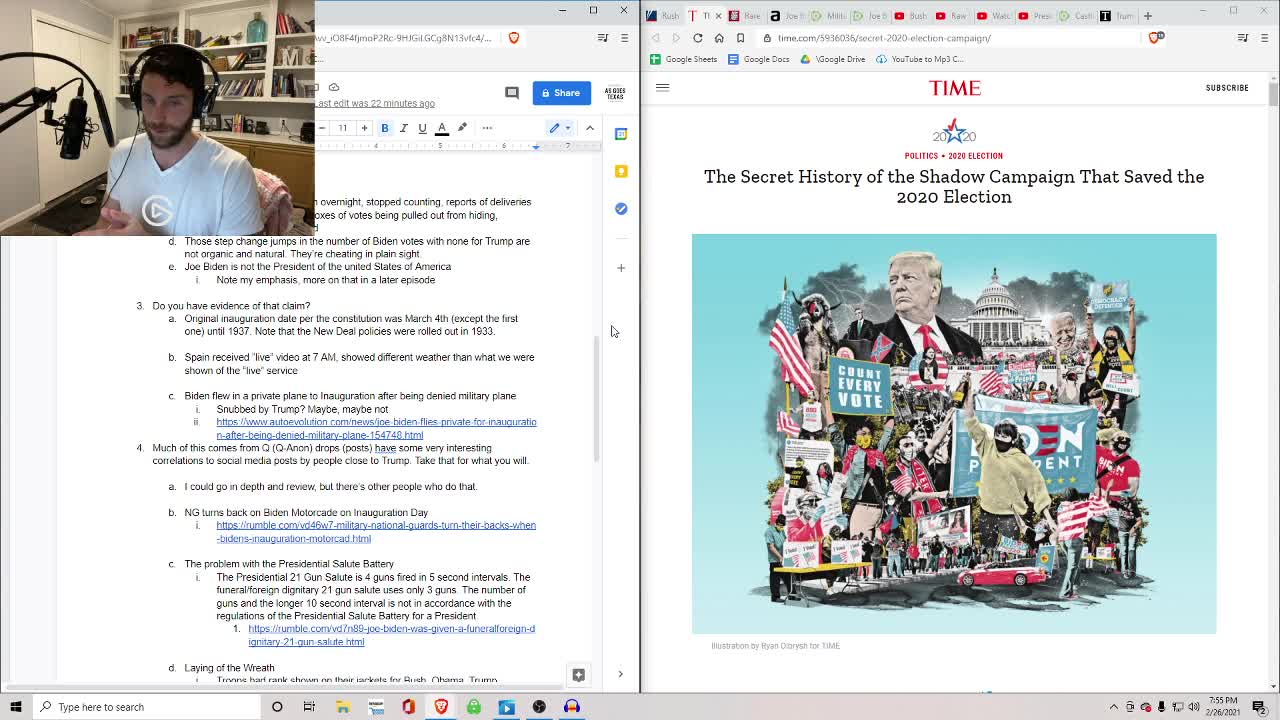Click the Docs document vertical scrollbar

point(598,400)
